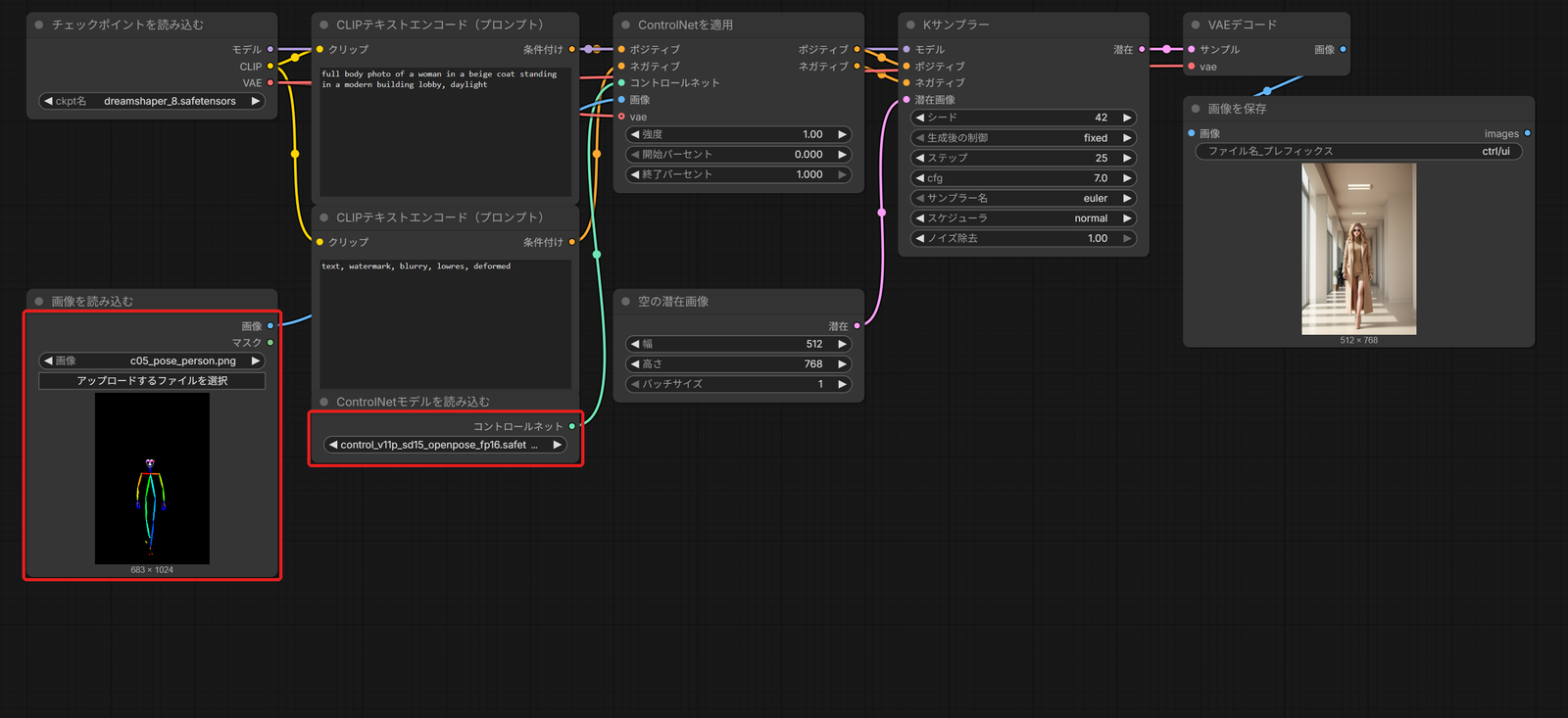Collapse the 画像を保存 node via title dot
Screen dimensions: 1568x718
point(1196,109)
